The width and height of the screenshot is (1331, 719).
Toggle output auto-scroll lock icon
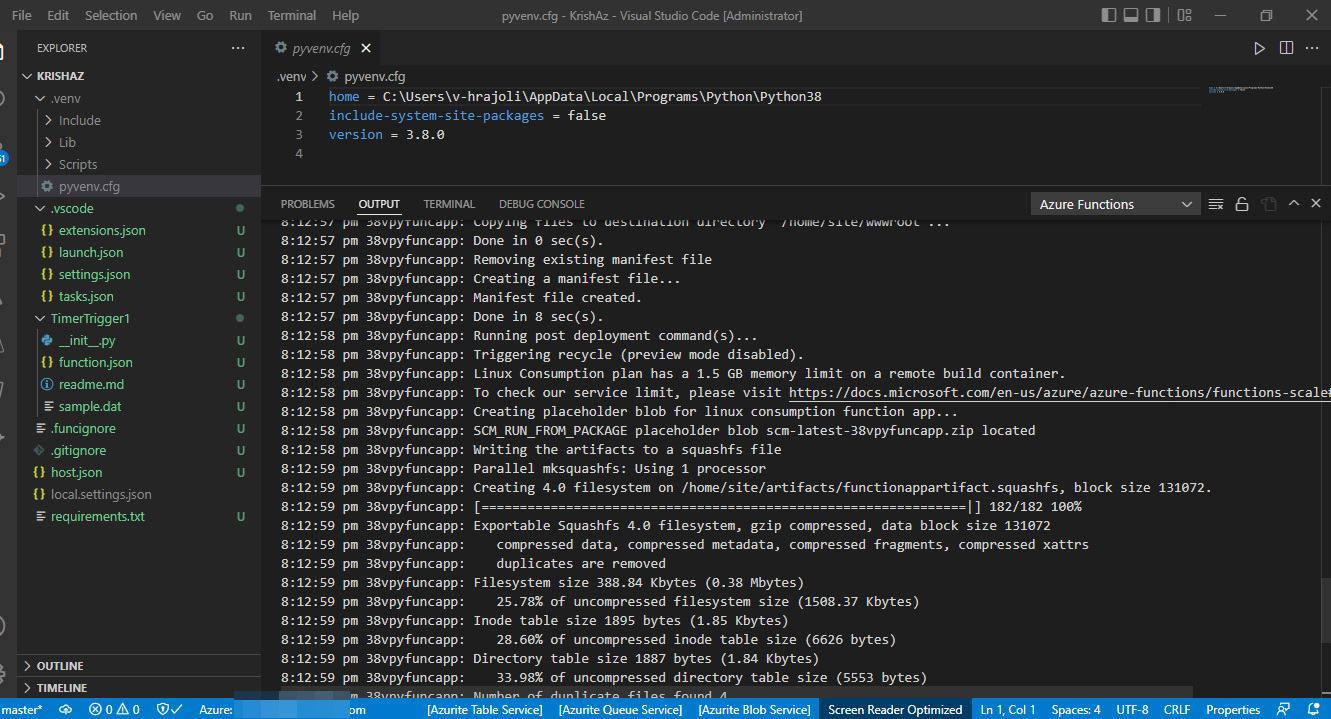pos(1242,204)
